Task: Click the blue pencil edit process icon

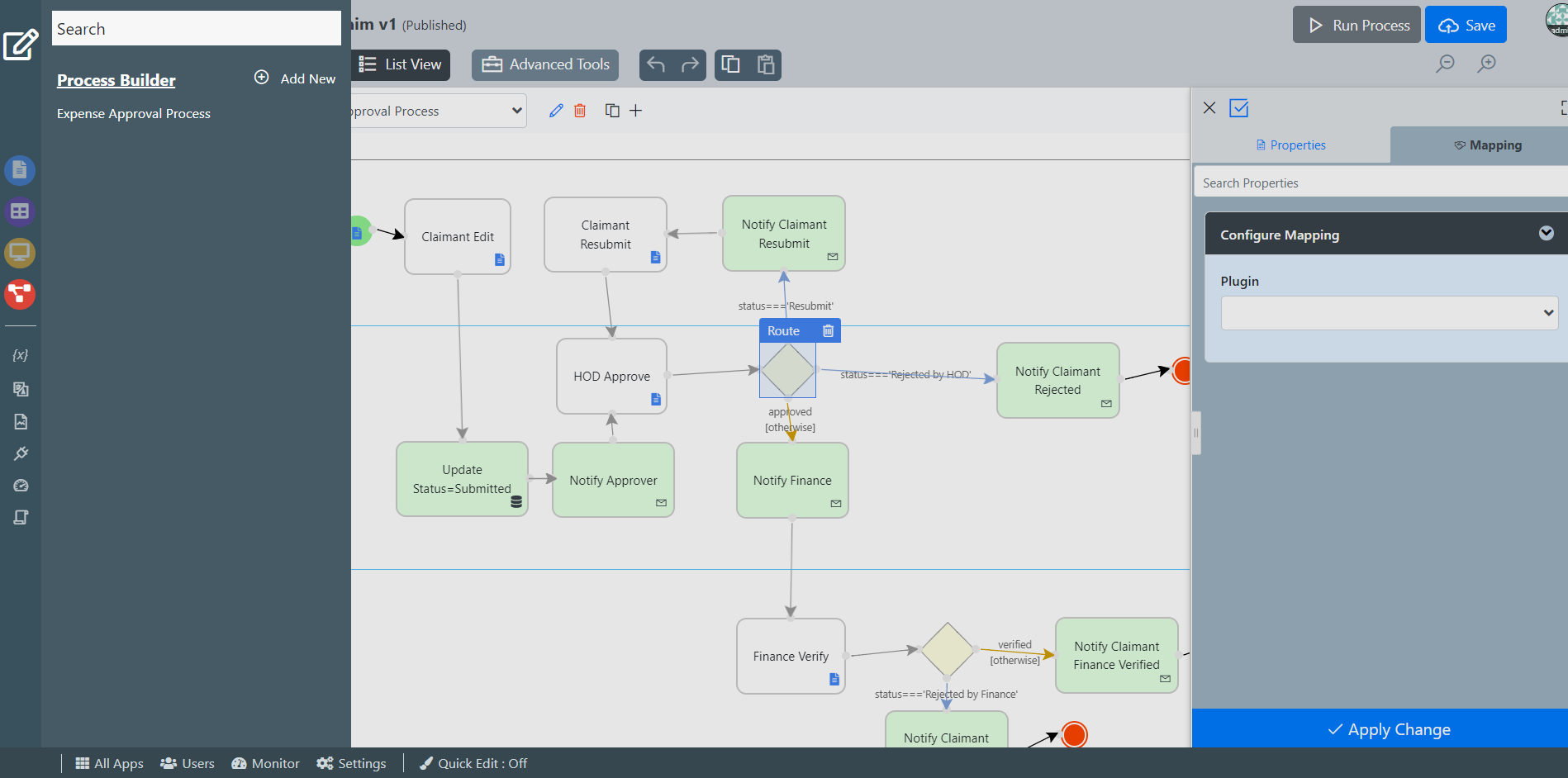Action: click(x=556, y=111)
